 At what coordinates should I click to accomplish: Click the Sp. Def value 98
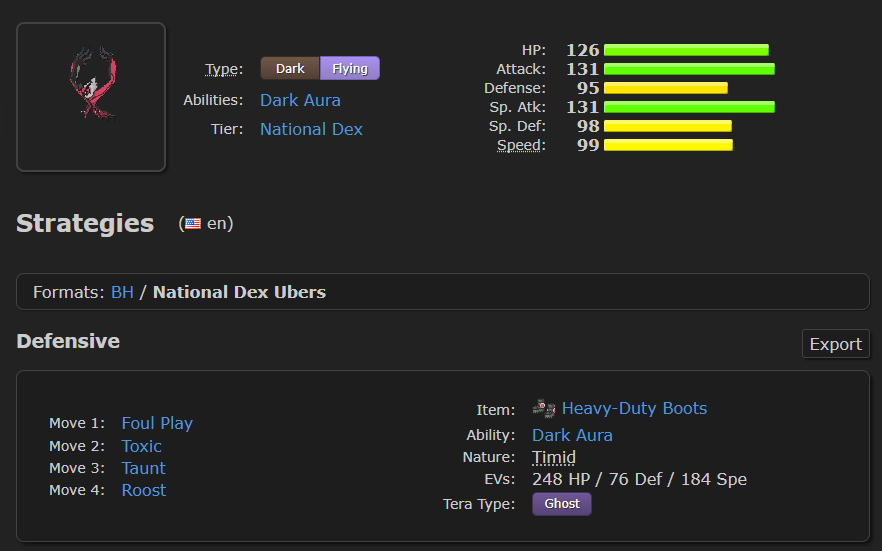(x=588, y=126)
